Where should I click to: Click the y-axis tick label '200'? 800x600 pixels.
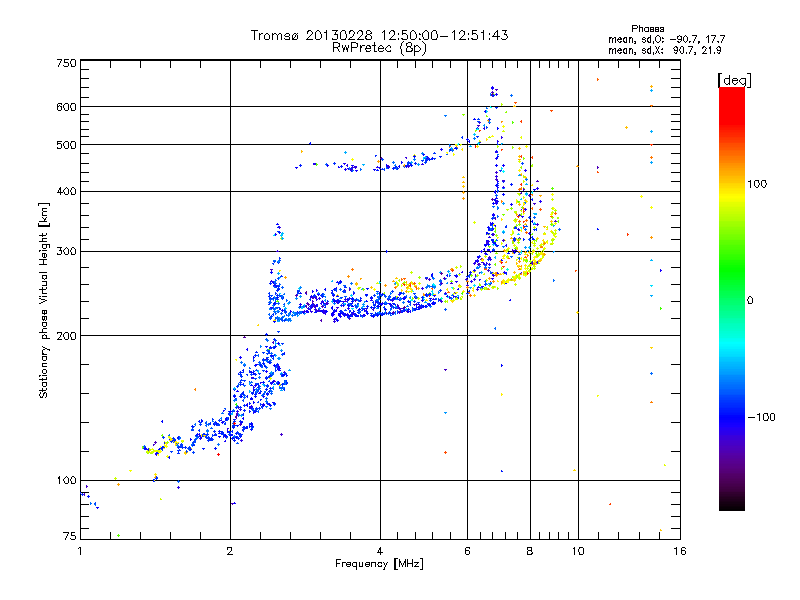(66, 336)
